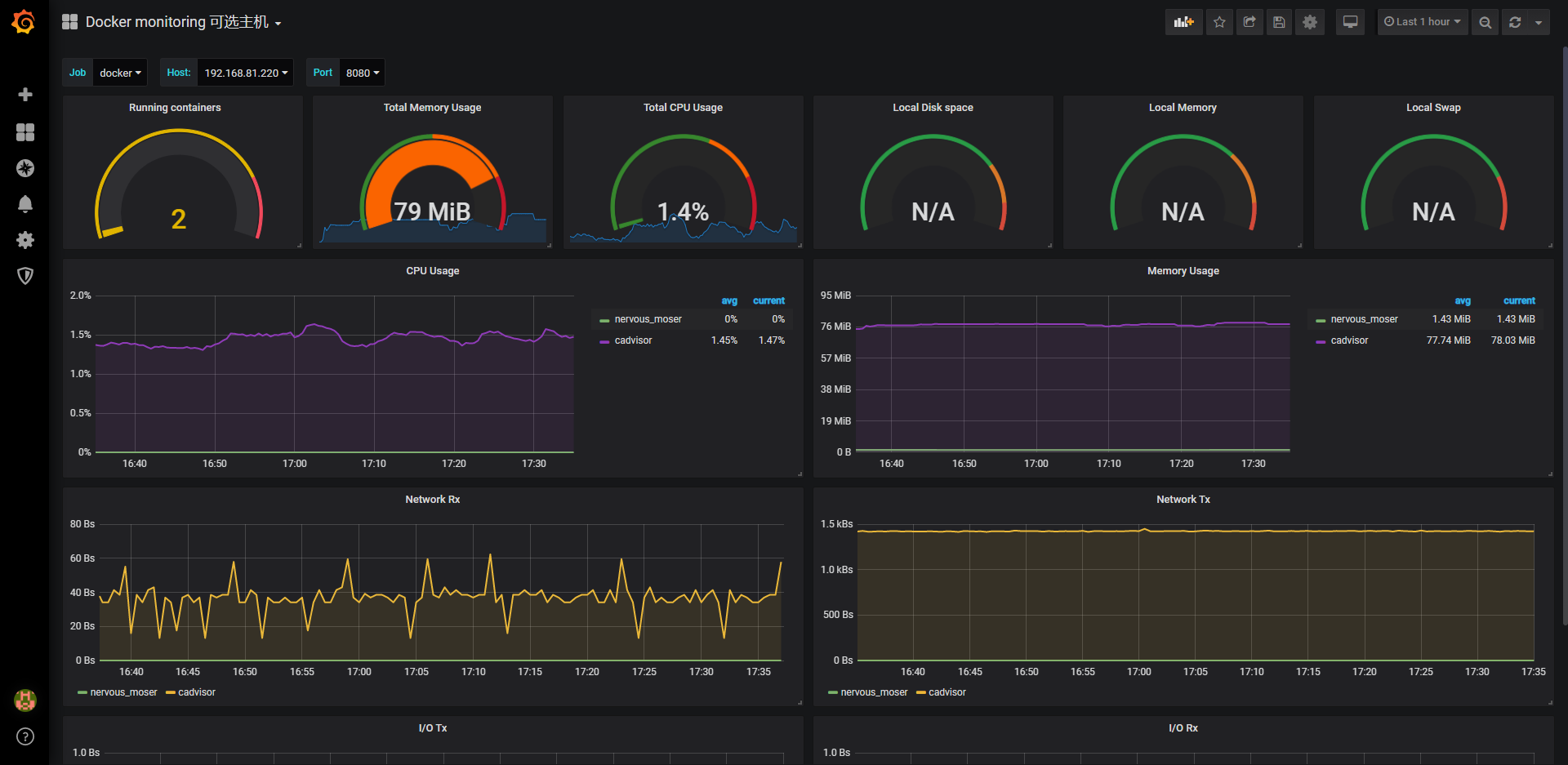Click the Add panel icon in the toolbar

[1183, 22]
